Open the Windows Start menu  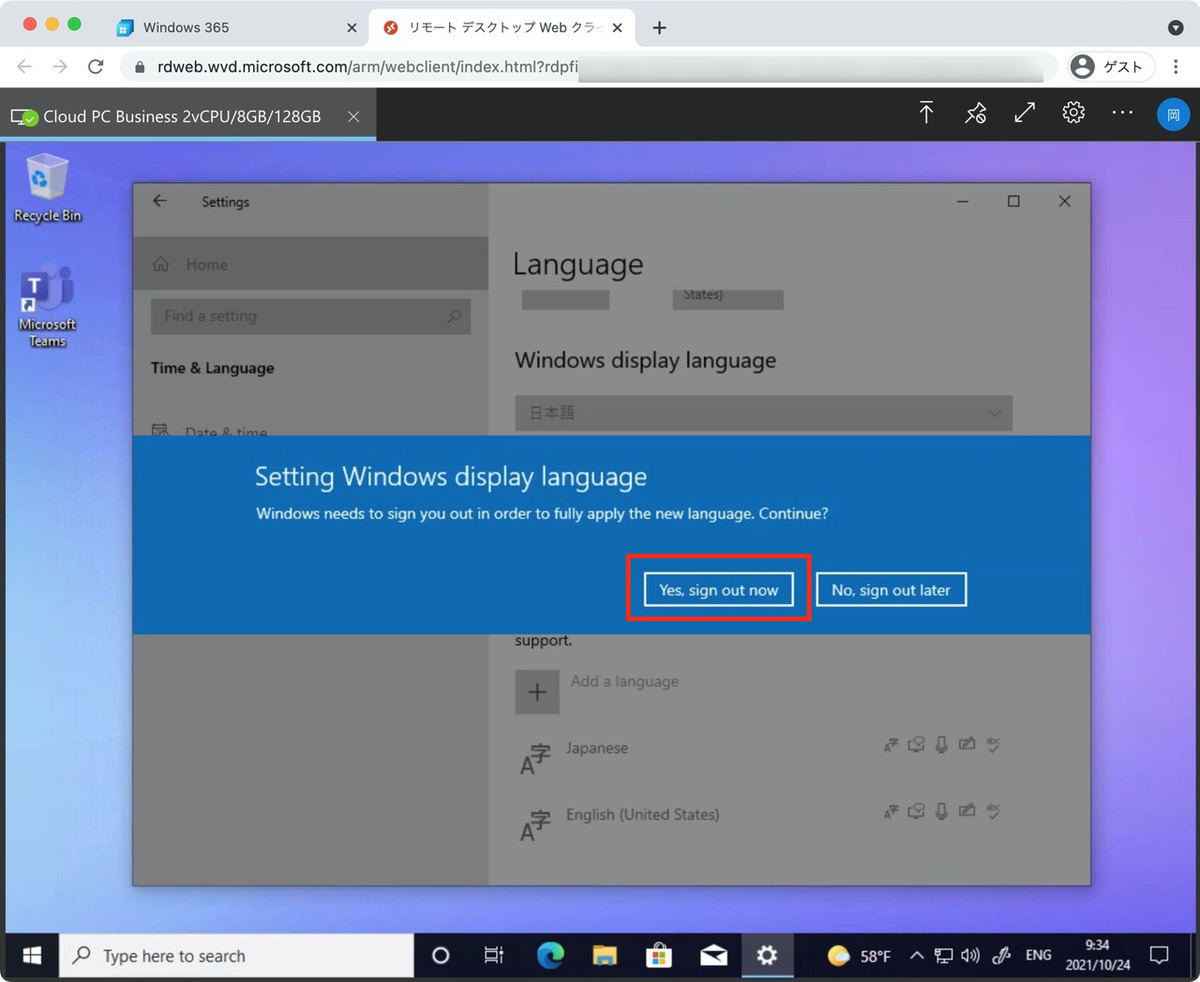click(31, 956)
